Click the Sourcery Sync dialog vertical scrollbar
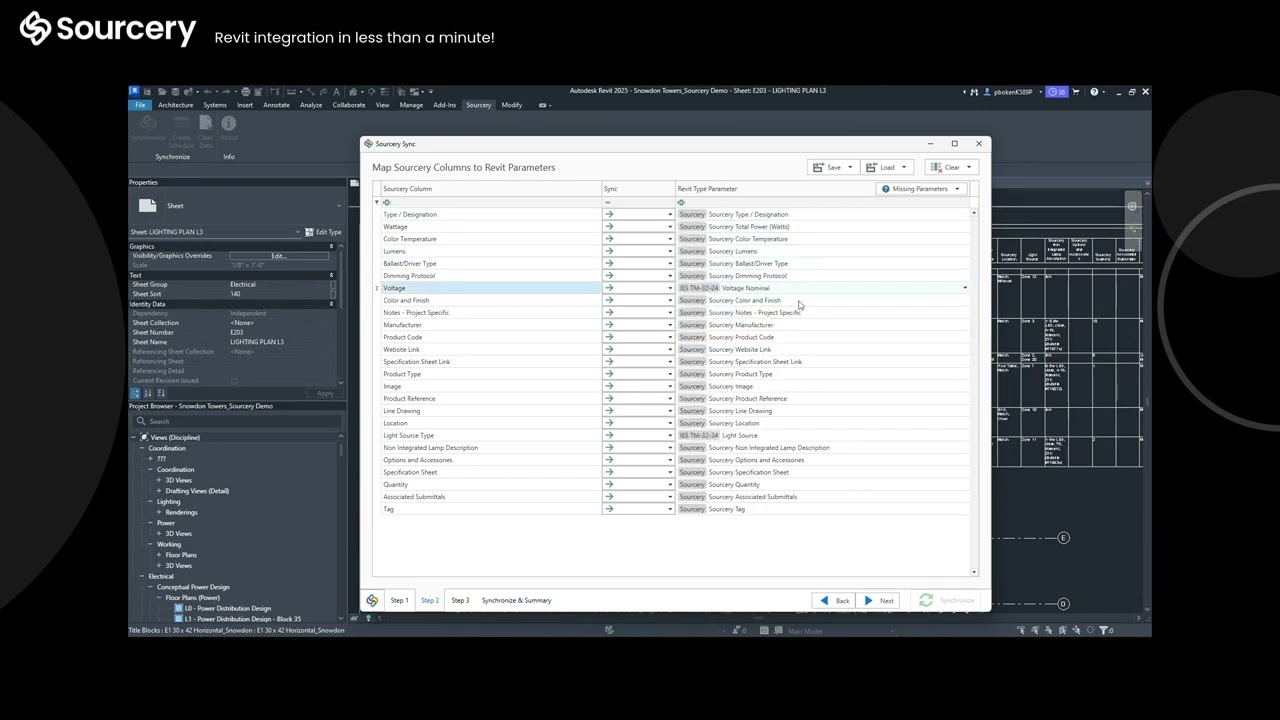The height and width of the screenshot is (720, 1280). tap(974, 392)
